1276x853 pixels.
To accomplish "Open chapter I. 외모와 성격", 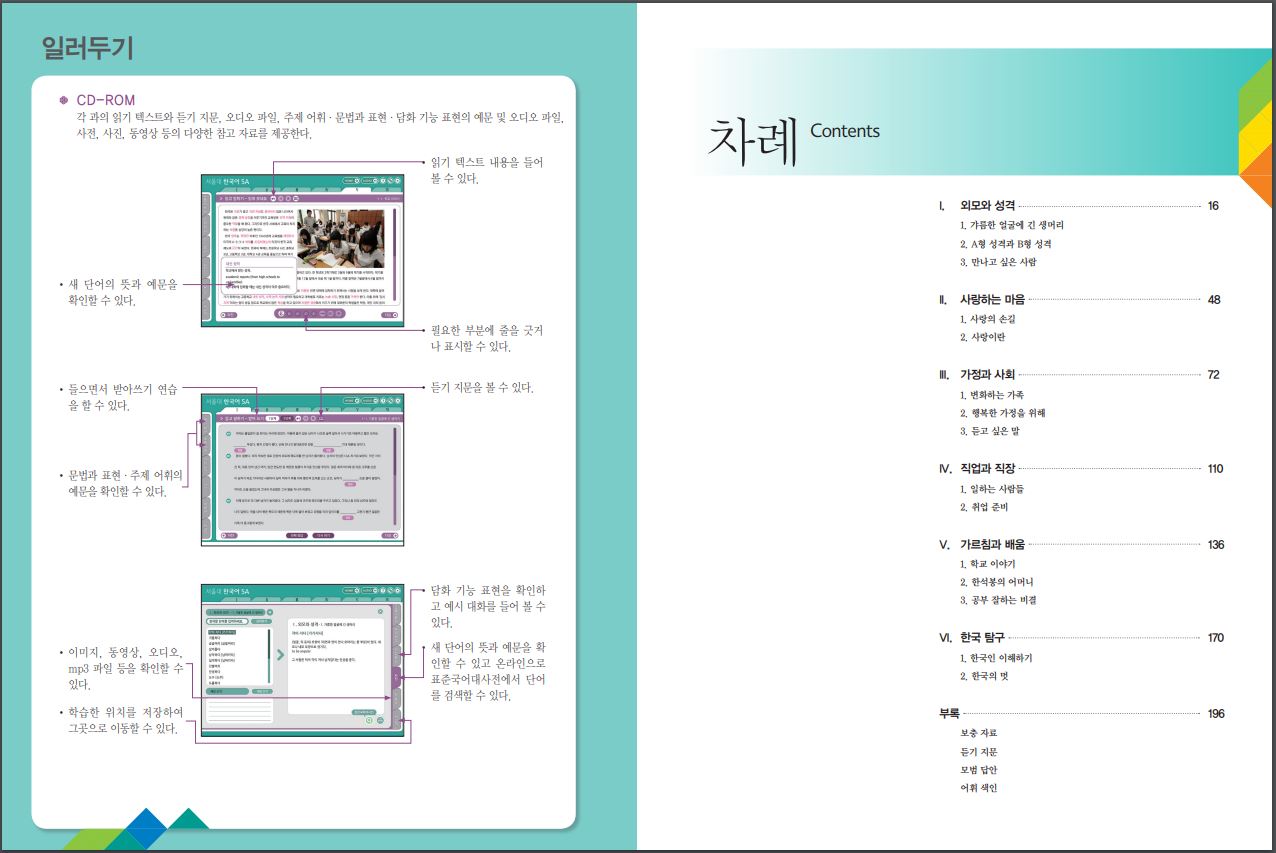I will tap(987, 206).
